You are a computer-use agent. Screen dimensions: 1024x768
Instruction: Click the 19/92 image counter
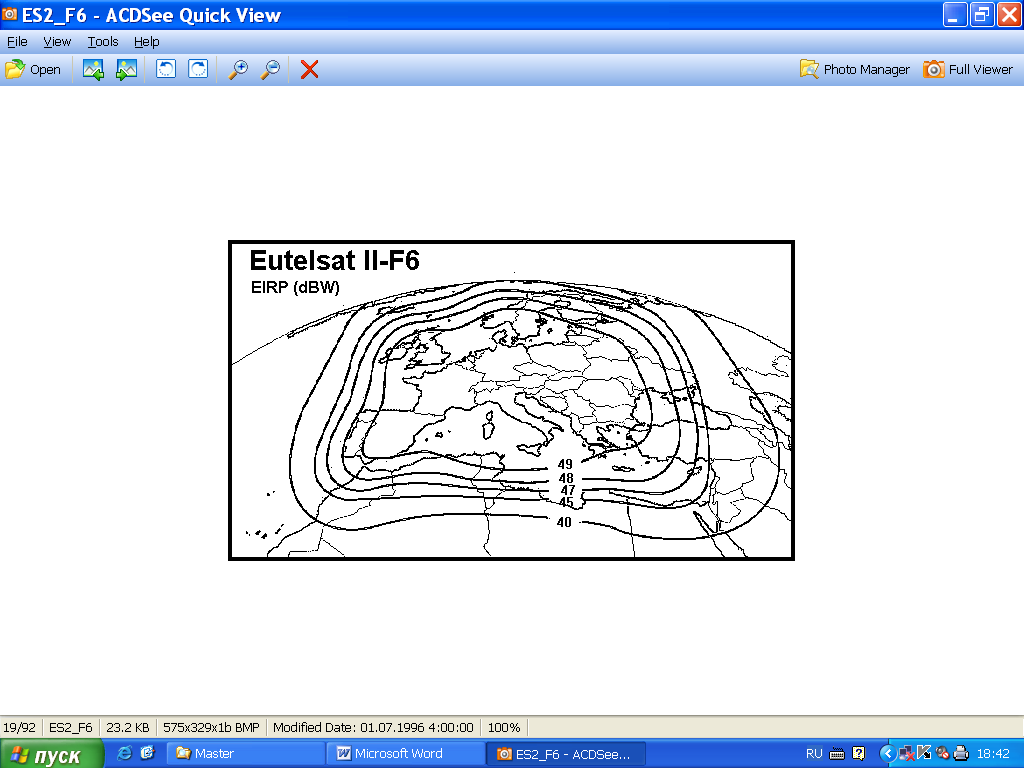pos(20,728)
